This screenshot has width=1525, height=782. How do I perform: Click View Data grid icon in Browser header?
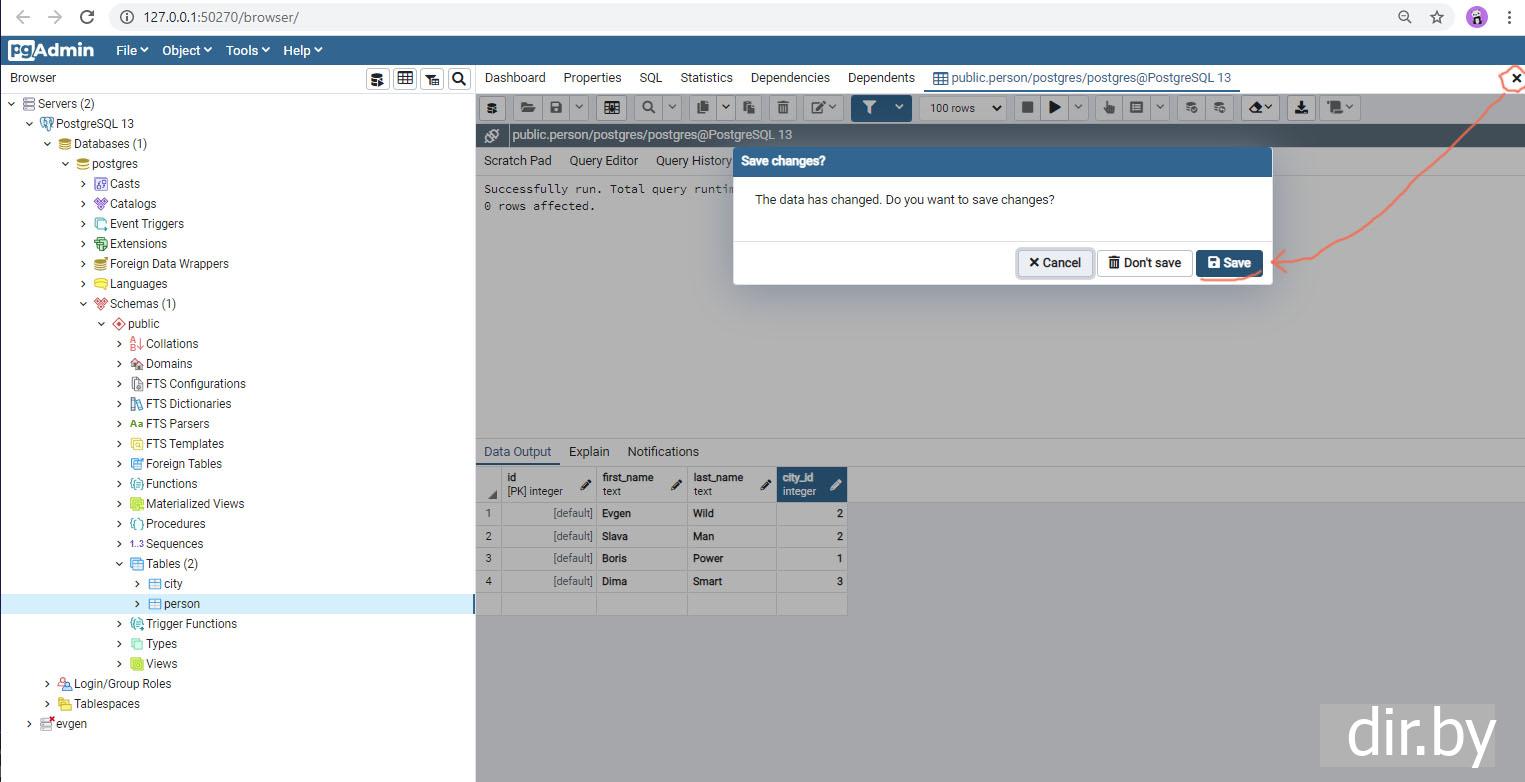[x=405, y=79]
